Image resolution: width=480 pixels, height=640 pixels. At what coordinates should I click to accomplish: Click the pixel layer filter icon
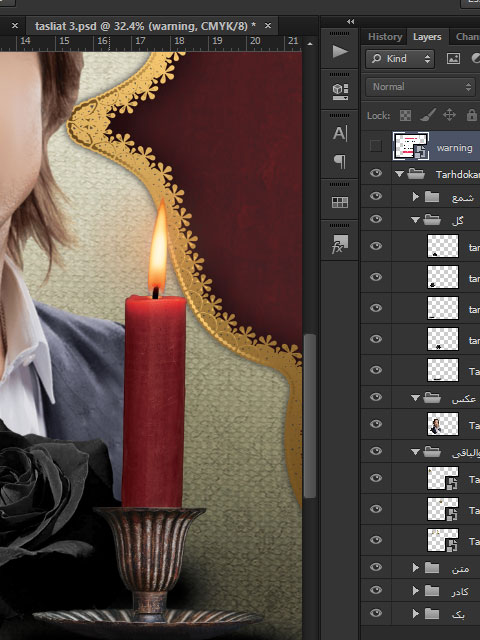click(x=453, y=59)
